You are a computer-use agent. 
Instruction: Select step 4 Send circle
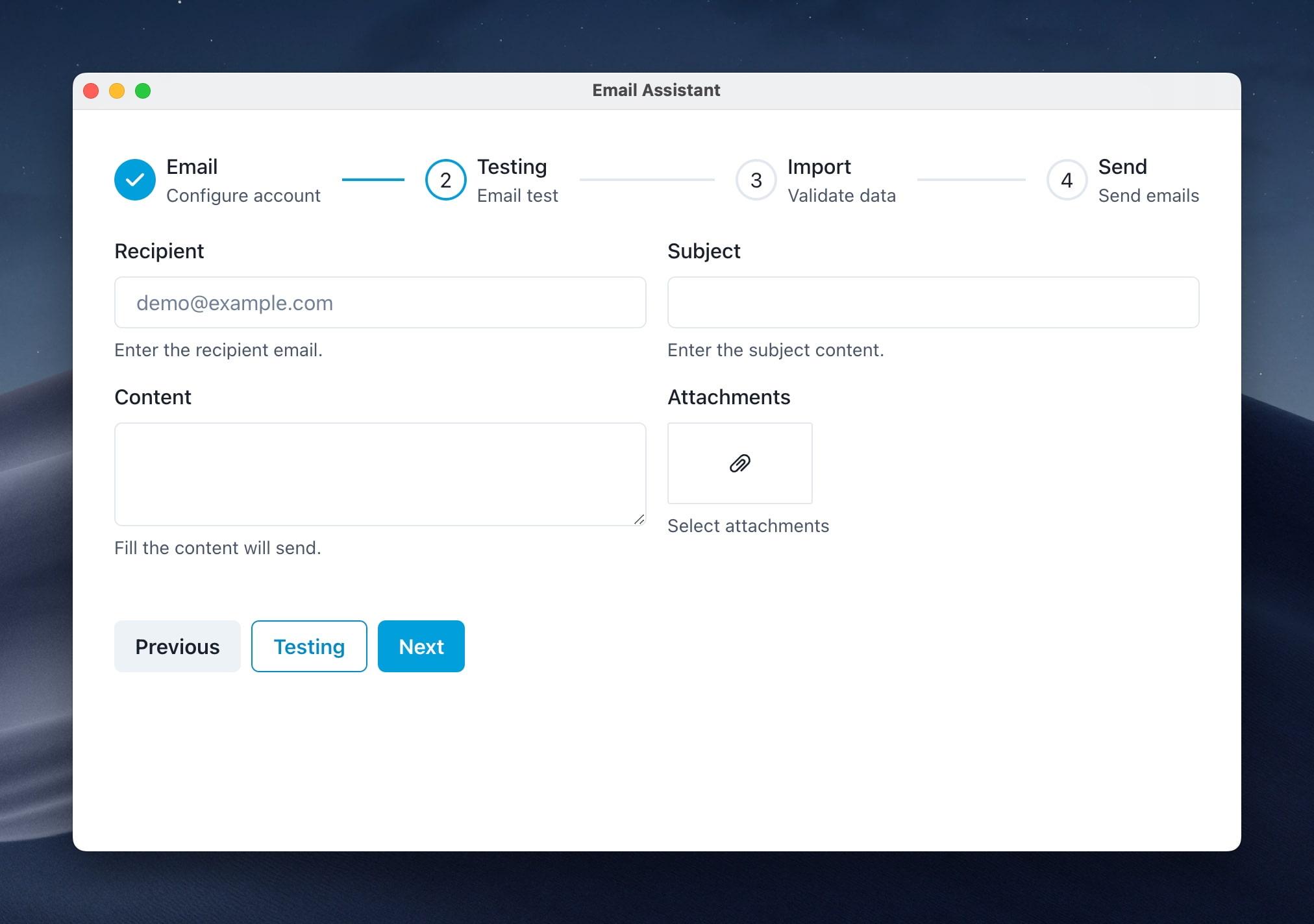click(1067, 180)
